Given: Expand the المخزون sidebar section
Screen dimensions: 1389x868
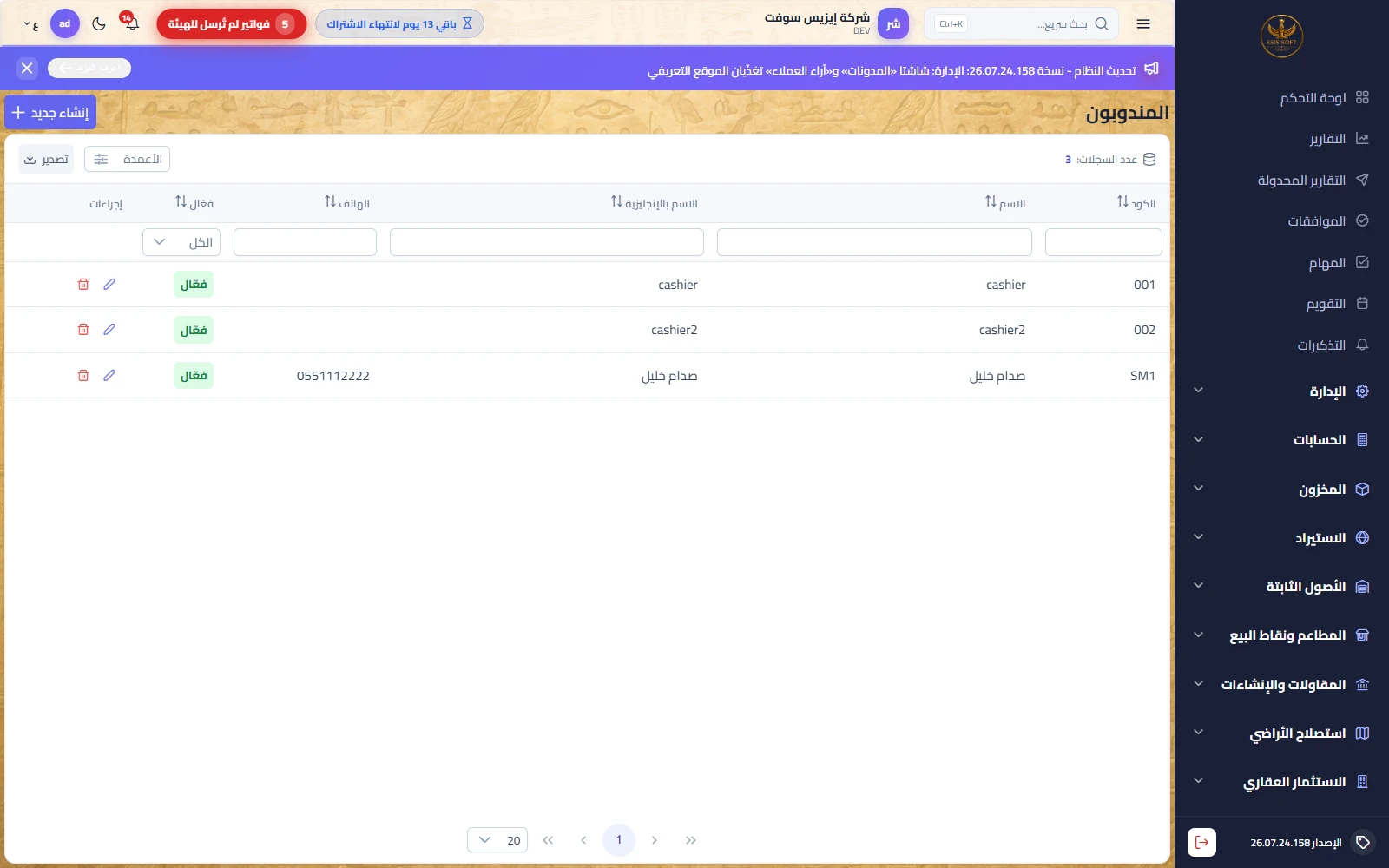Looking at the screenshot, I should (x=1281, y=490).
